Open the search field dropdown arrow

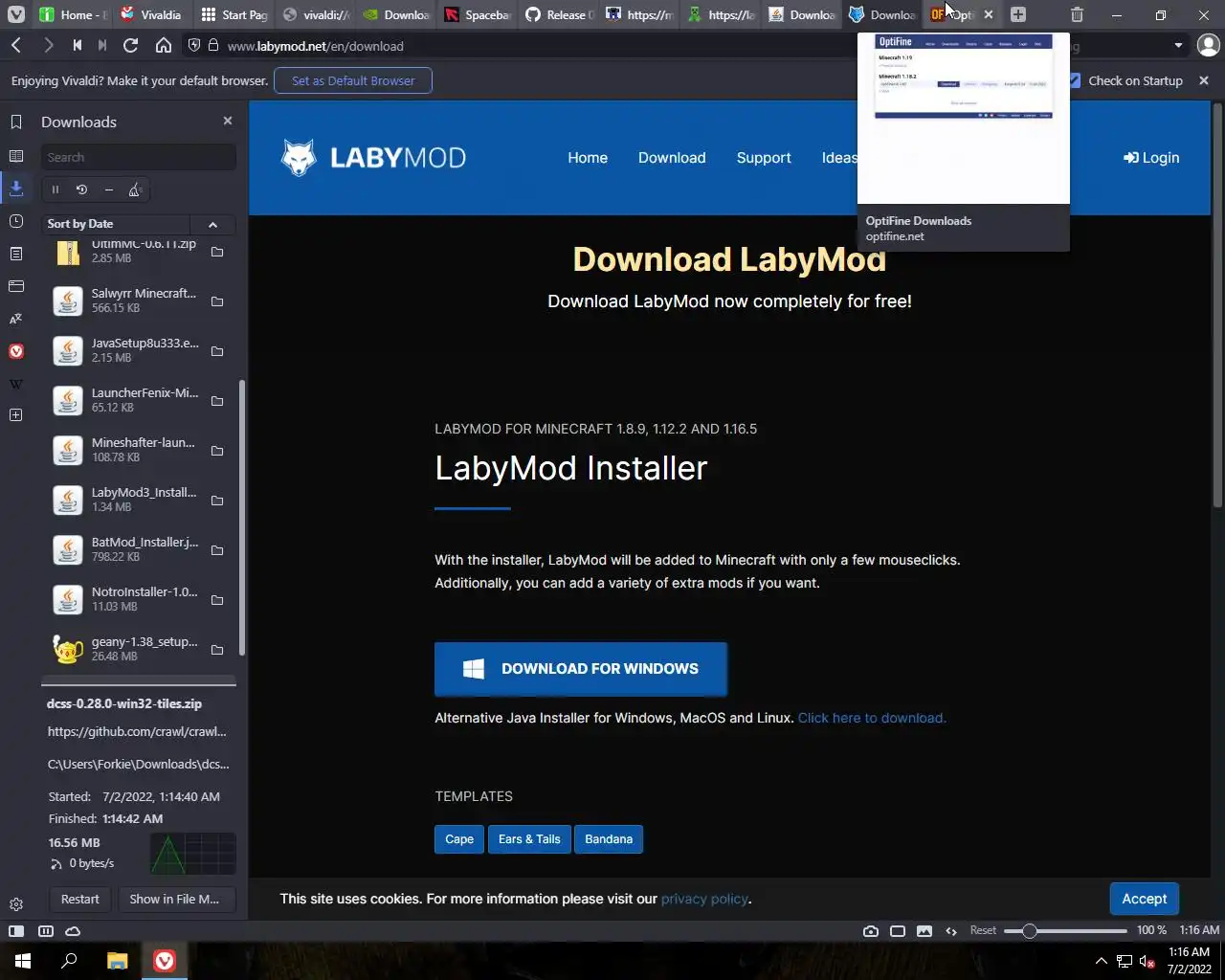tap(1178, 45)
